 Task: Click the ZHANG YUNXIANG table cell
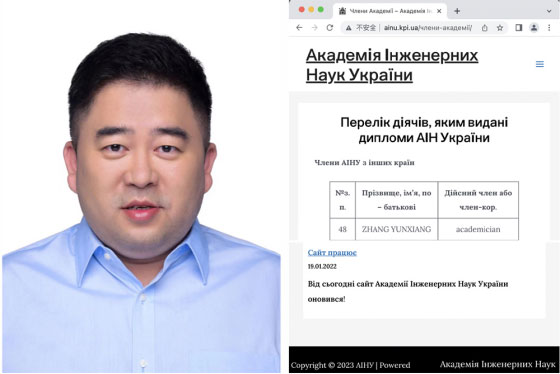click(396, 229)
